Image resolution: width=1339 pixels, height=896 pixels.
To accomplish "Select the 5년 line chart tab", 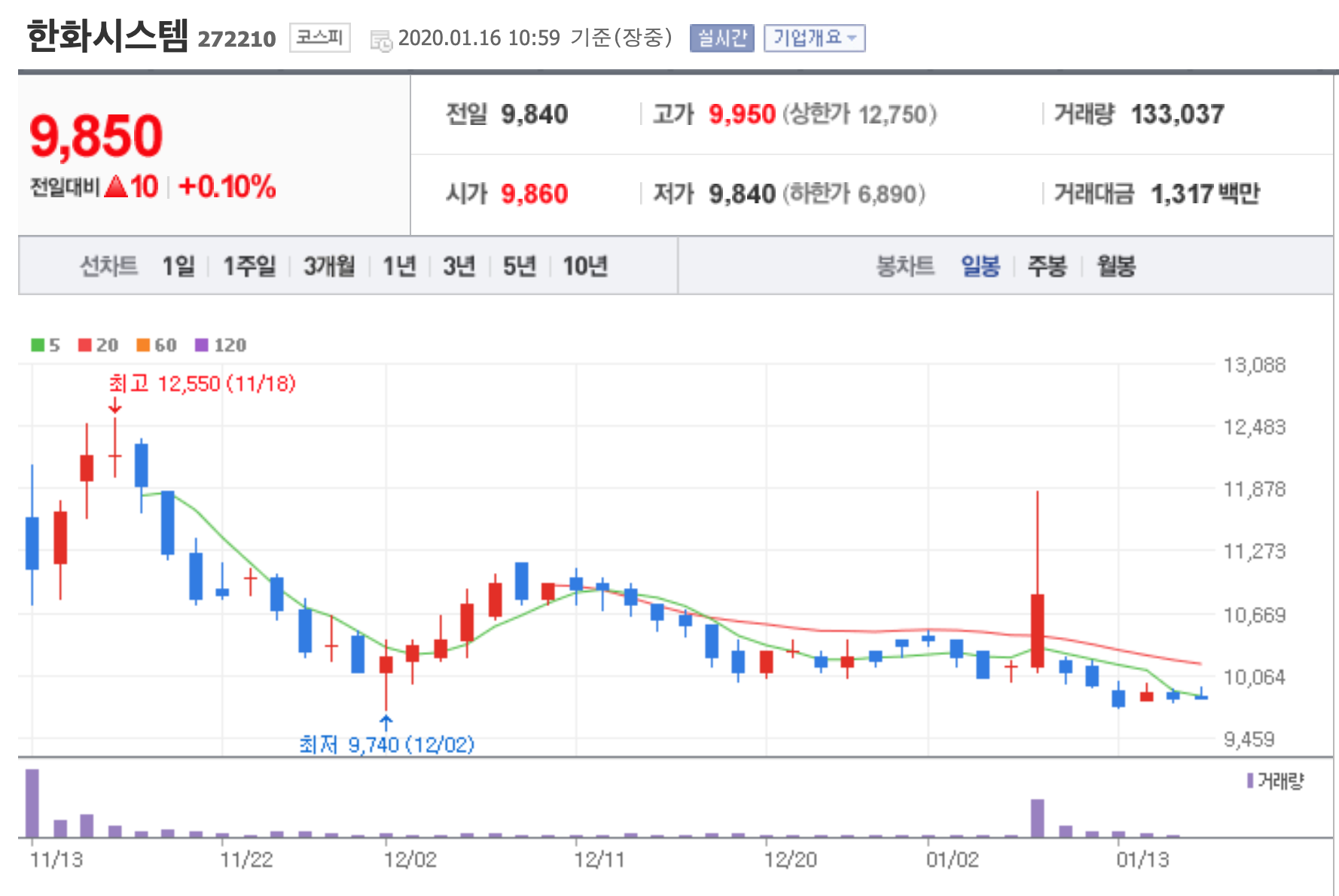I will coord(520,266).
